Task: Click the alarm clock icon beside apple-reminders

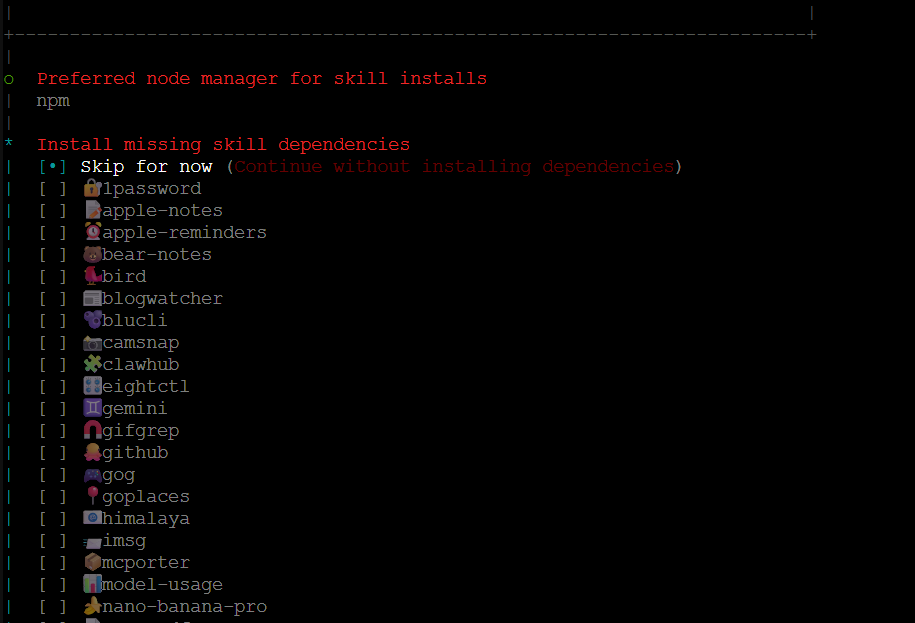Action: [x=92, y=232]
